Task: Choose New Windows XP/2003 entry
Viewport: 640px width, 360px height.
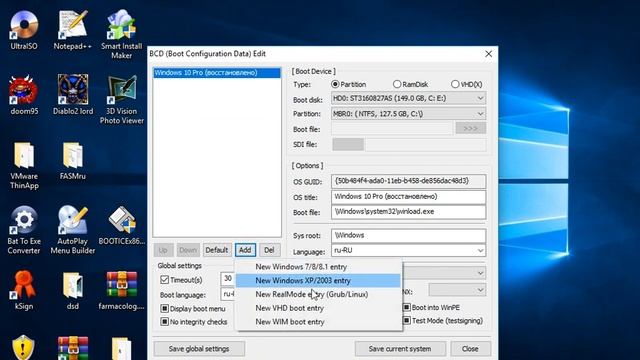Action: [x=318, y=280]
